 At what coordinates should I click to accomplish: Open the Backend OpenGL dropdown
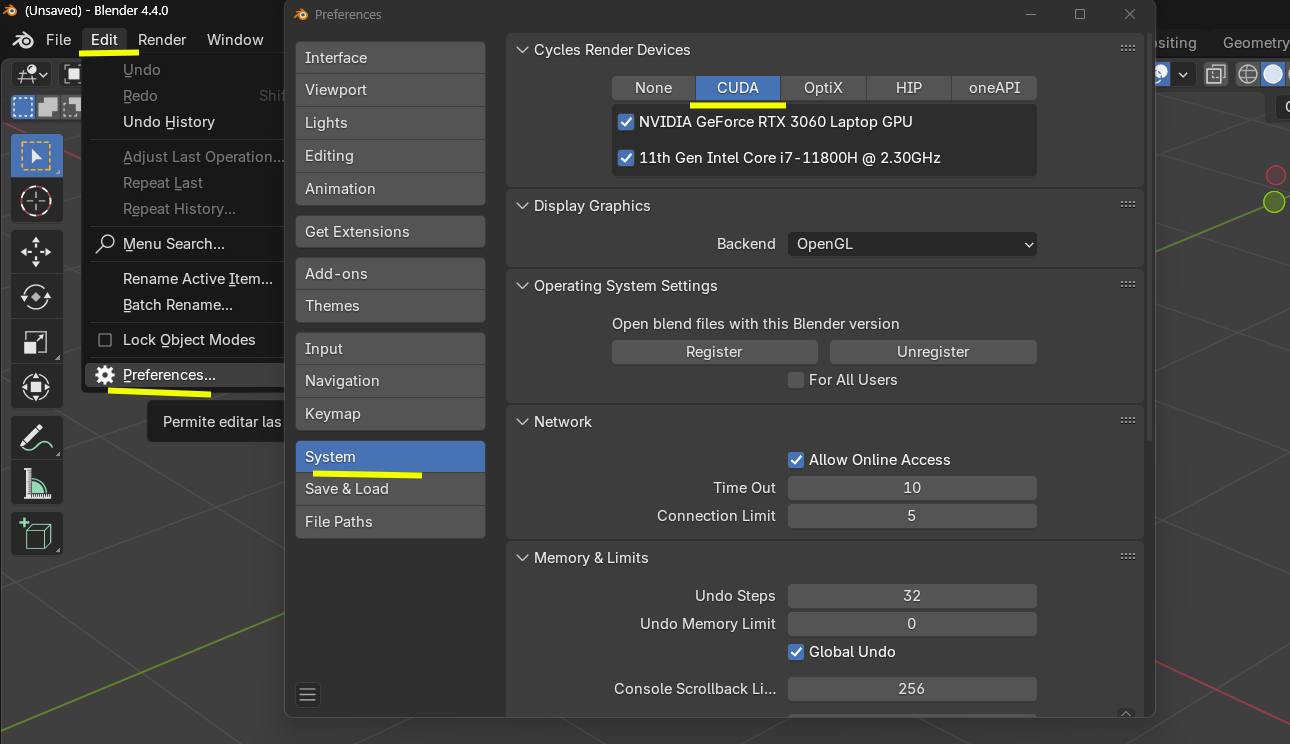point(912,244)
